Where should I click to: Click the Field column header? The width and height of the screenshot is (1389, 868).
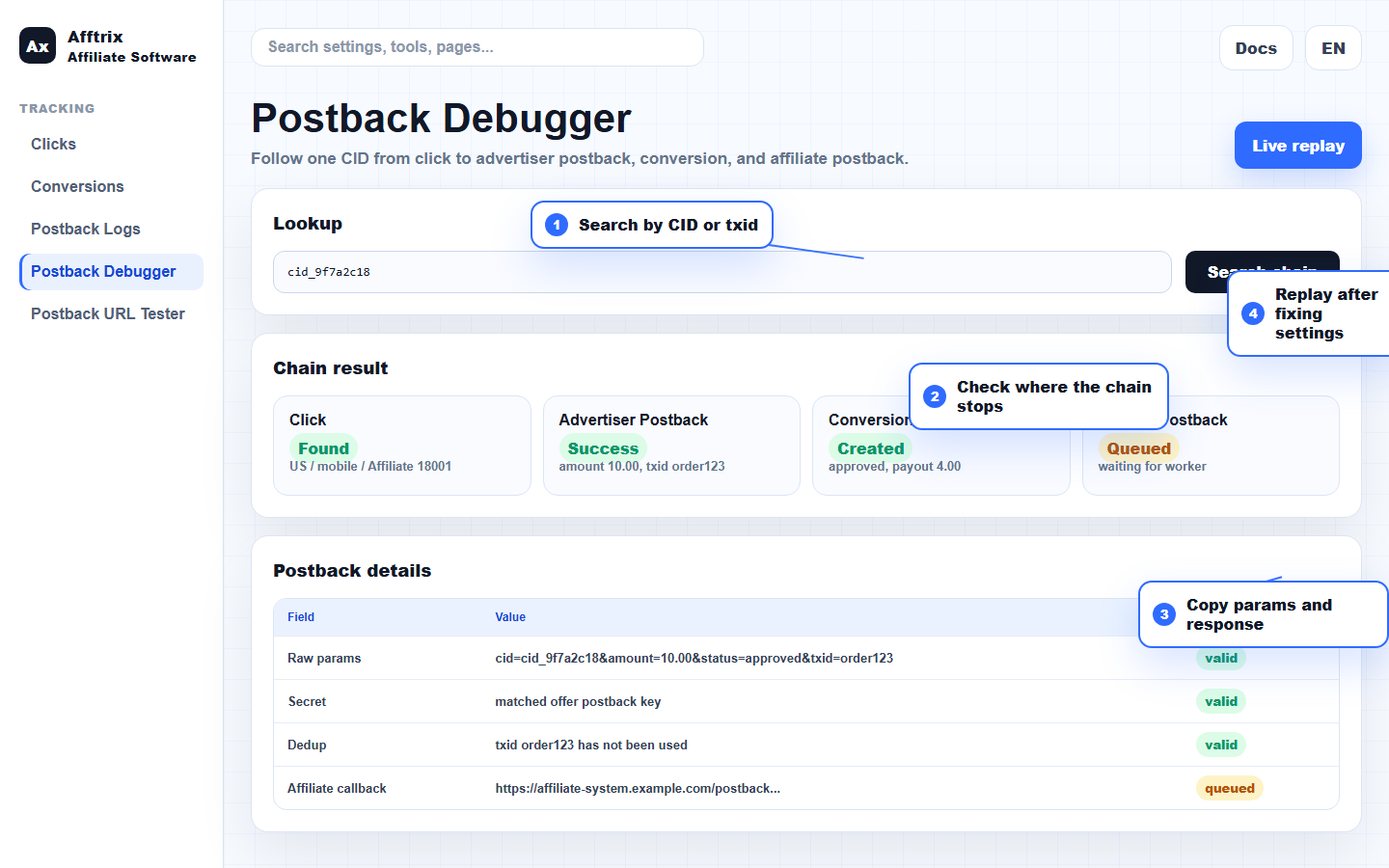tap(301, 617)
